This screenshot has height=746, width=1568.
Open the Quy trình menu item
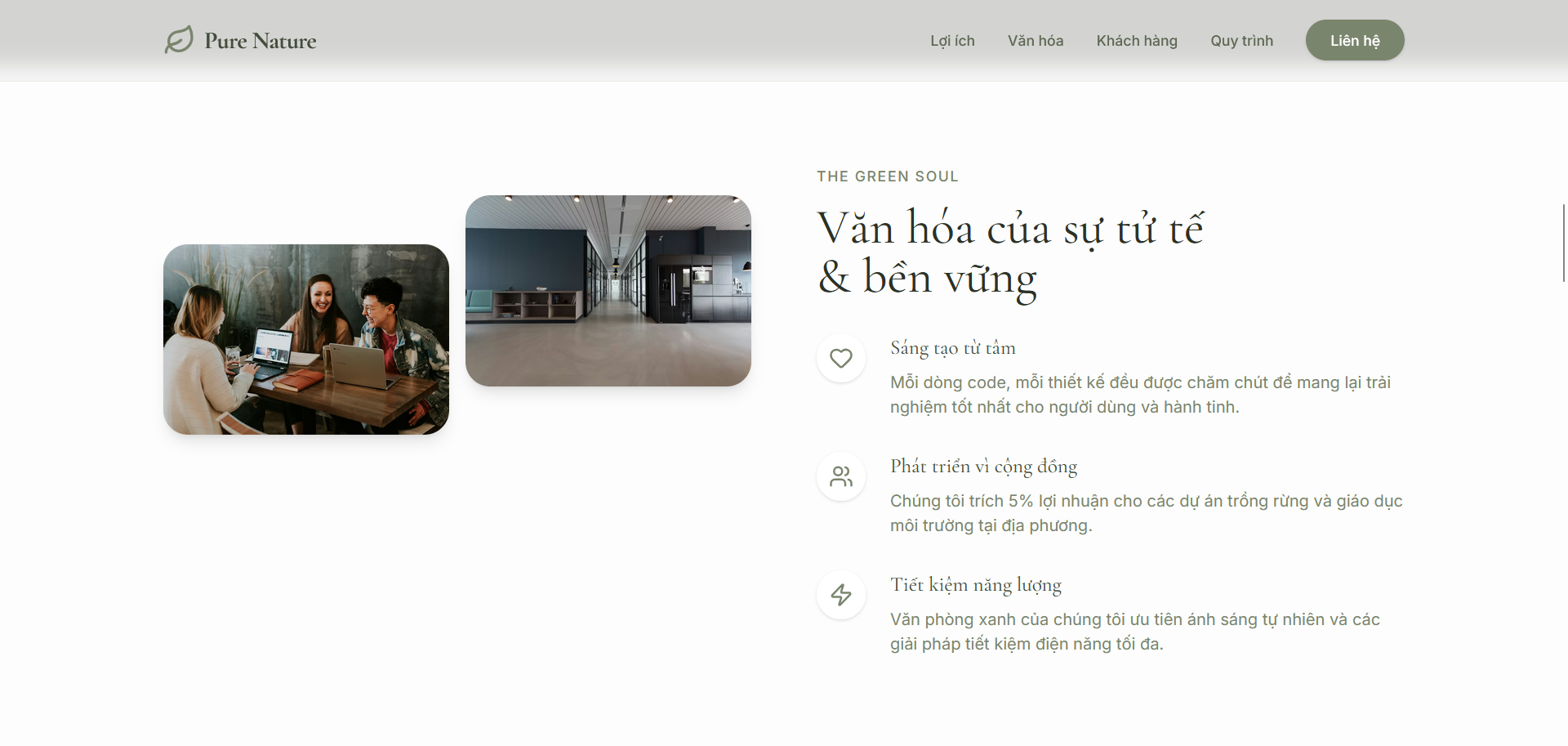1241,41
